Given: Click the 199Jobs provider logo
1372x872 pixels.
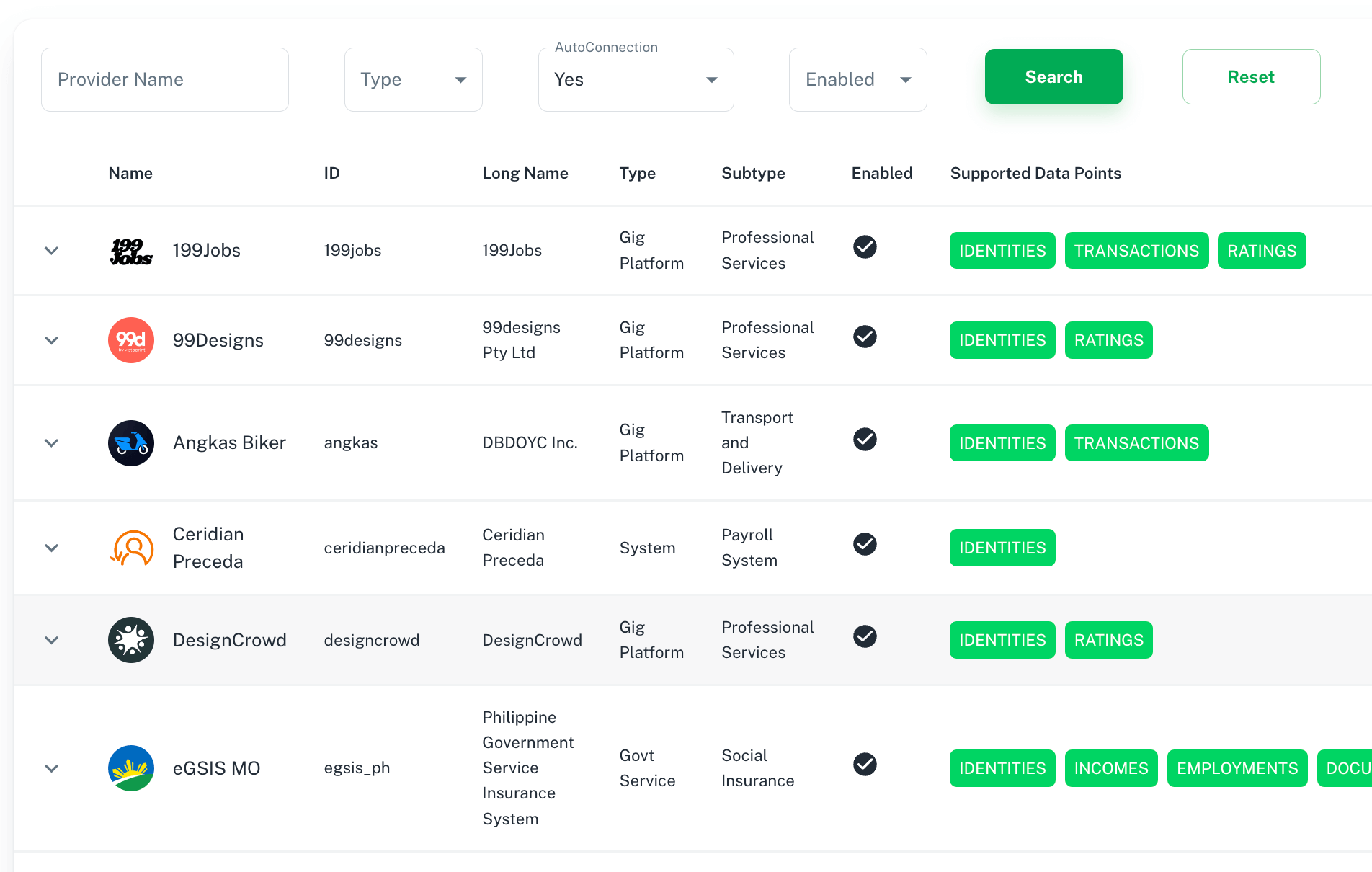Looking at the screenshot, I should (x=131, y=251).
